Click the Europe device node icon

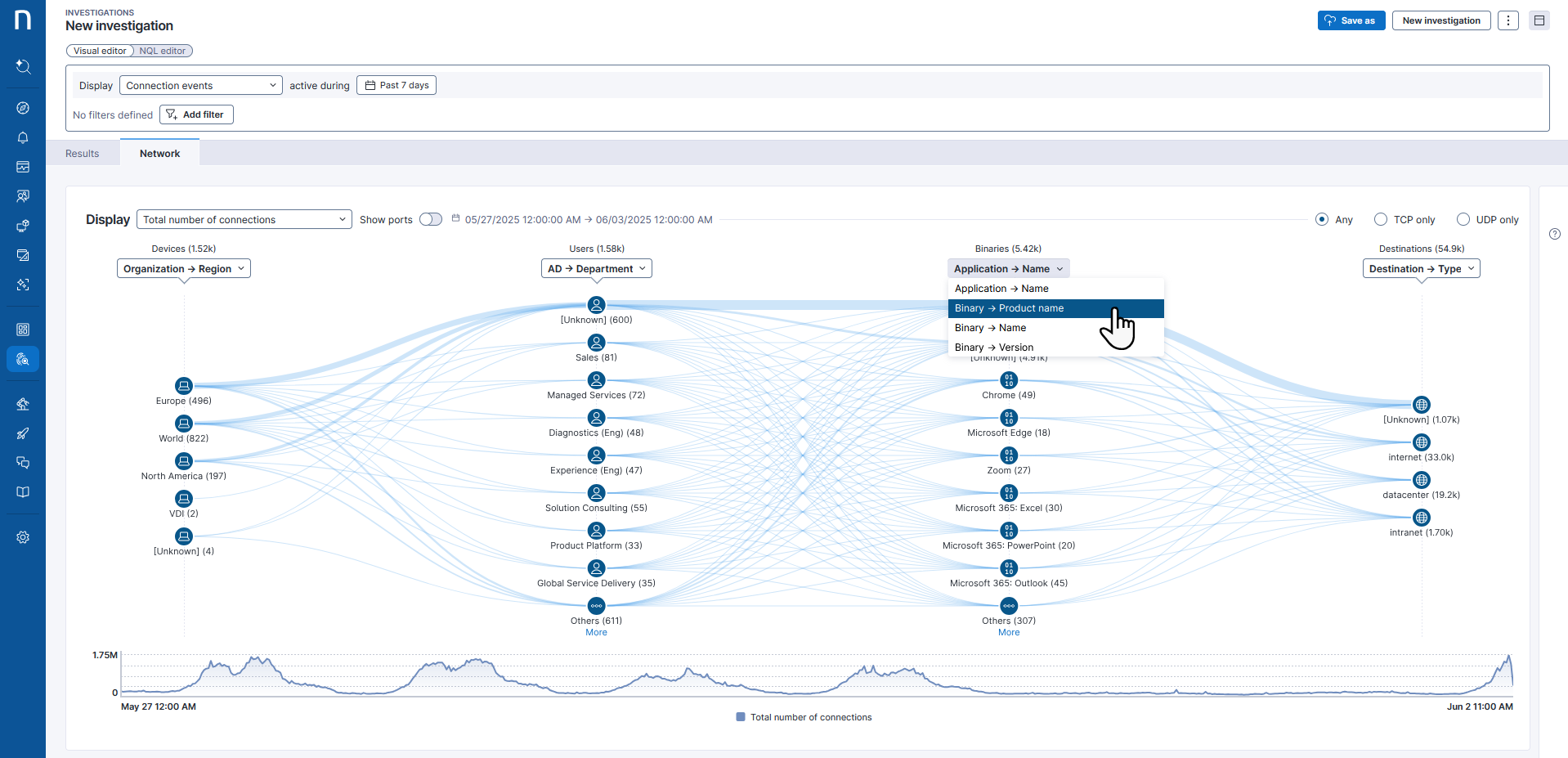click(x=184, y=386)
